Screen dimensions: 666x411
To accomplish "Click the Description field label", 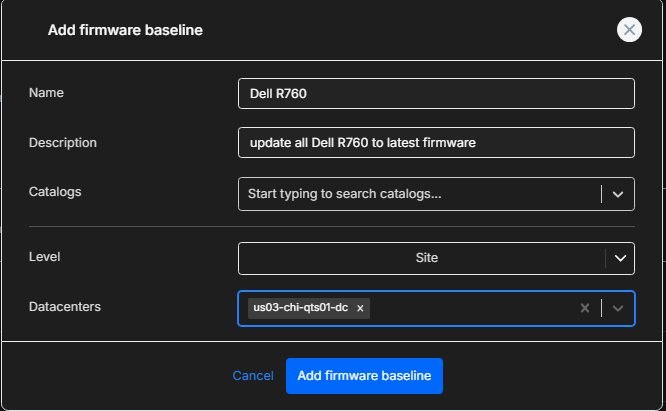I will 63,143.
